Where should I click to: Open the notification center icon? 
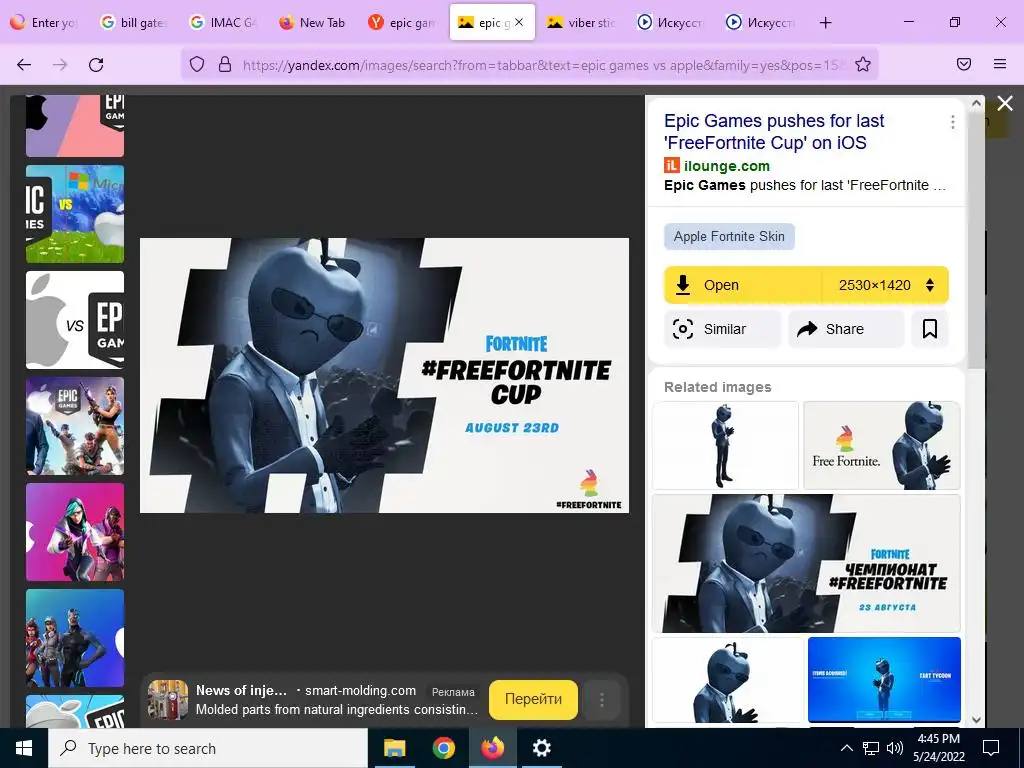991,748
